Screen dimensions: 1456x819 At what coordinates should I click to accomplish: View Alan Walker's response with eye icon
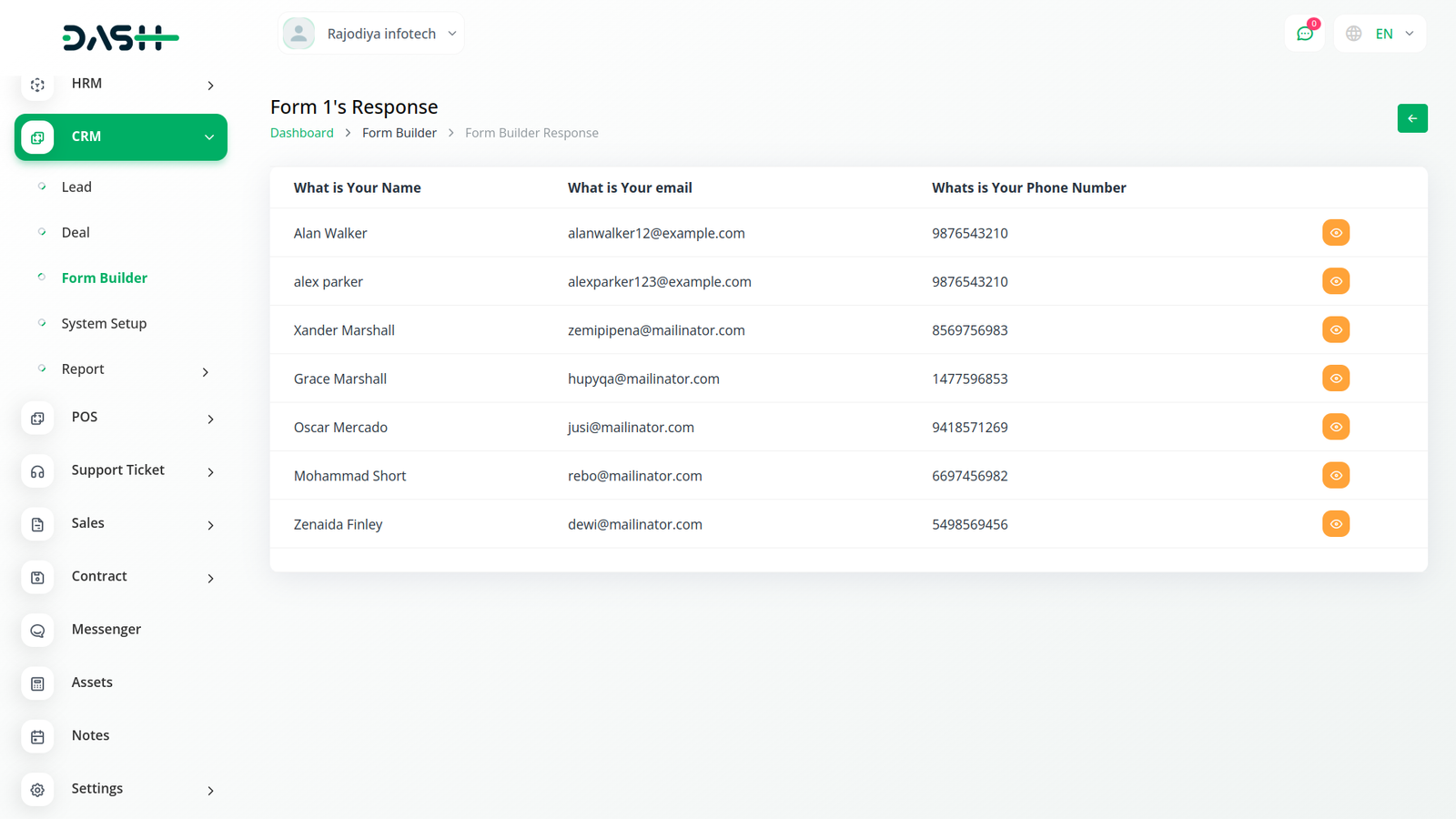(x=1335, y=233)
